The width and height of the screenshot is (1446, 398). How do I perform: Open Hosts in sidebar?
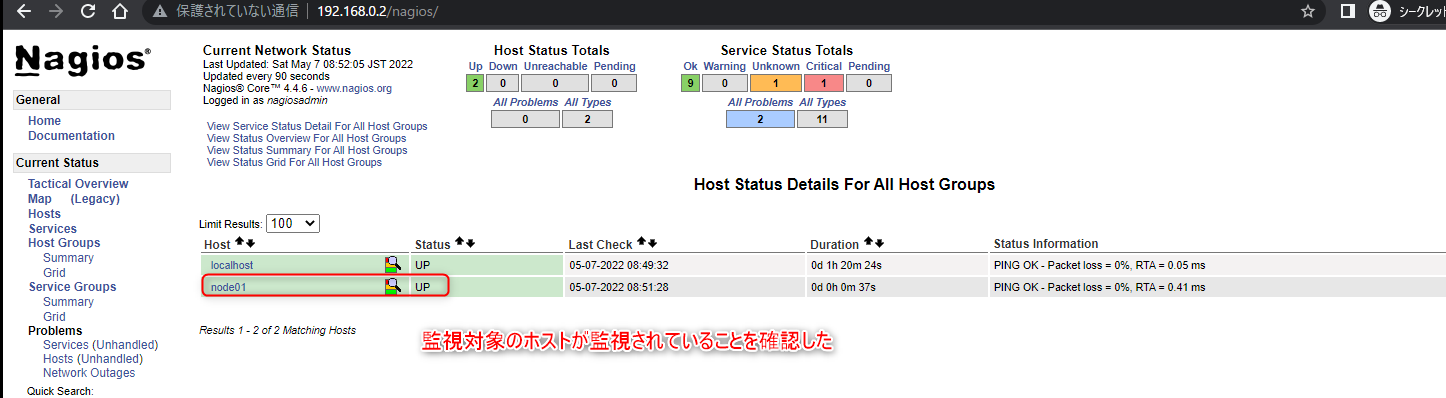44,214
